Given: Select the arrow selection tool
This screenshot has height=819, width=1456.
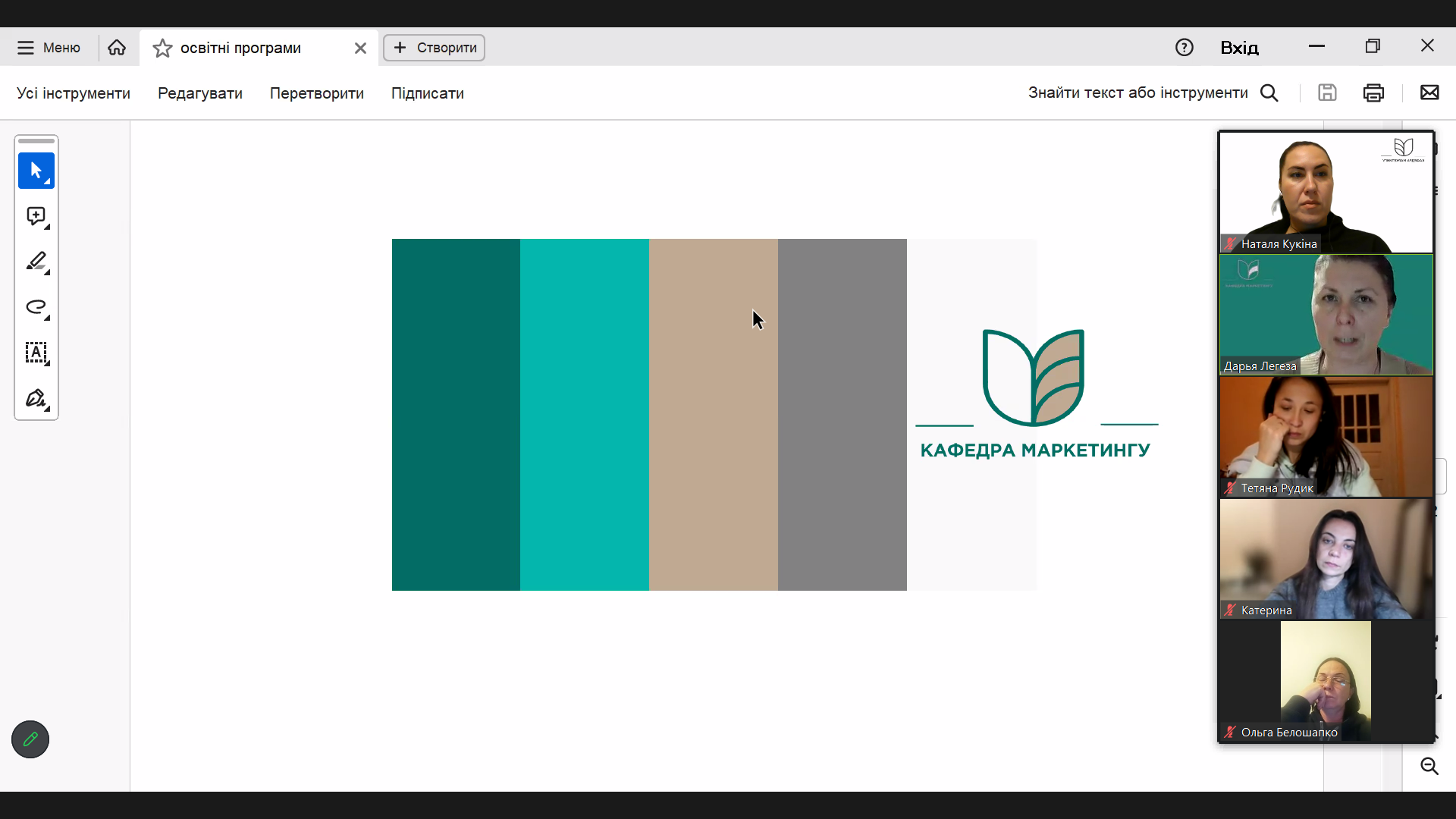Looking at the screenshot, I should (x=36, y=171).
